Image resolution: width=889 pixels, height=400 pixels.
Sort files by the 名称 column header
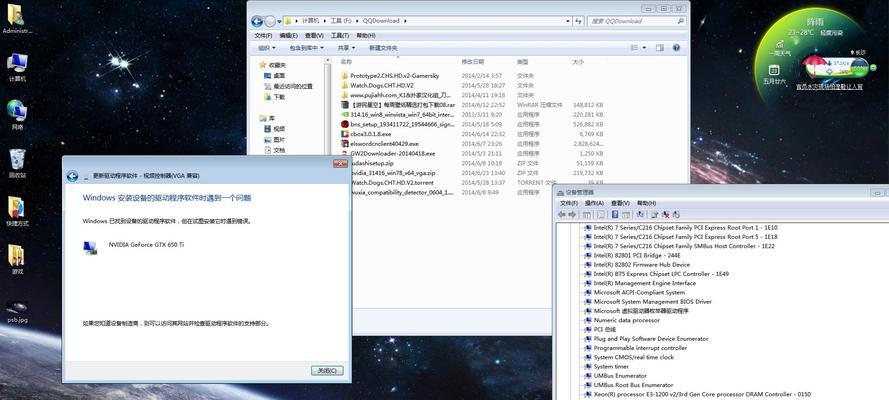click(x=346, y=61)
